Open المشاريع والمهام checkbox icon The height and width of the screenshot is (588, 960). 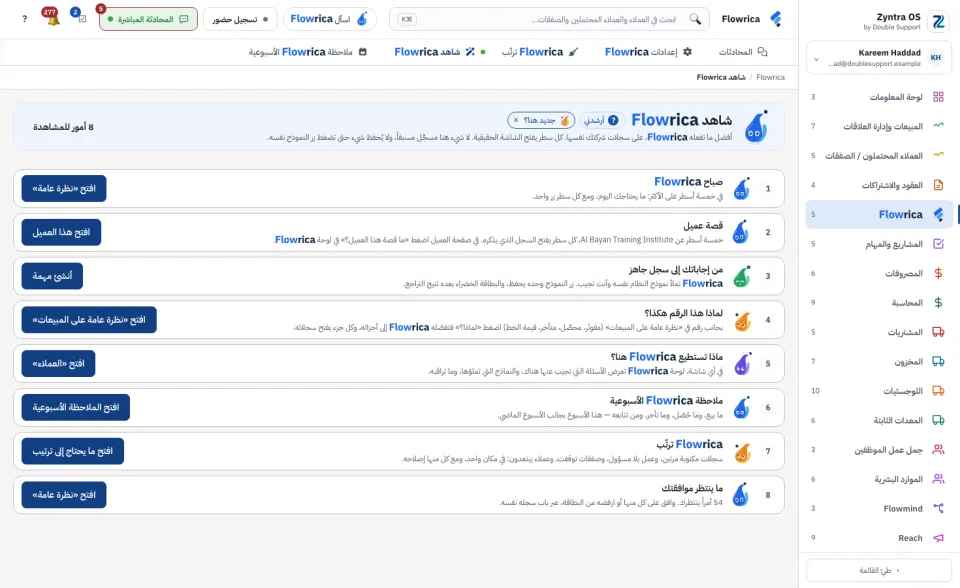[x=938, y=244]
